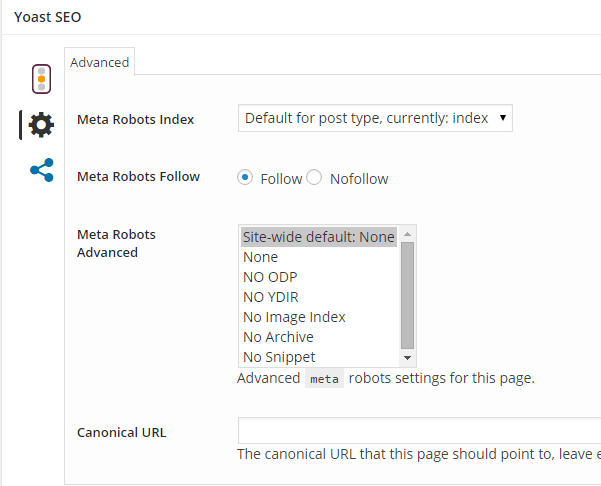Choose 'NO YDIR' in the list
This screenshot has height=486, width=601.
(x=271, y=297)
